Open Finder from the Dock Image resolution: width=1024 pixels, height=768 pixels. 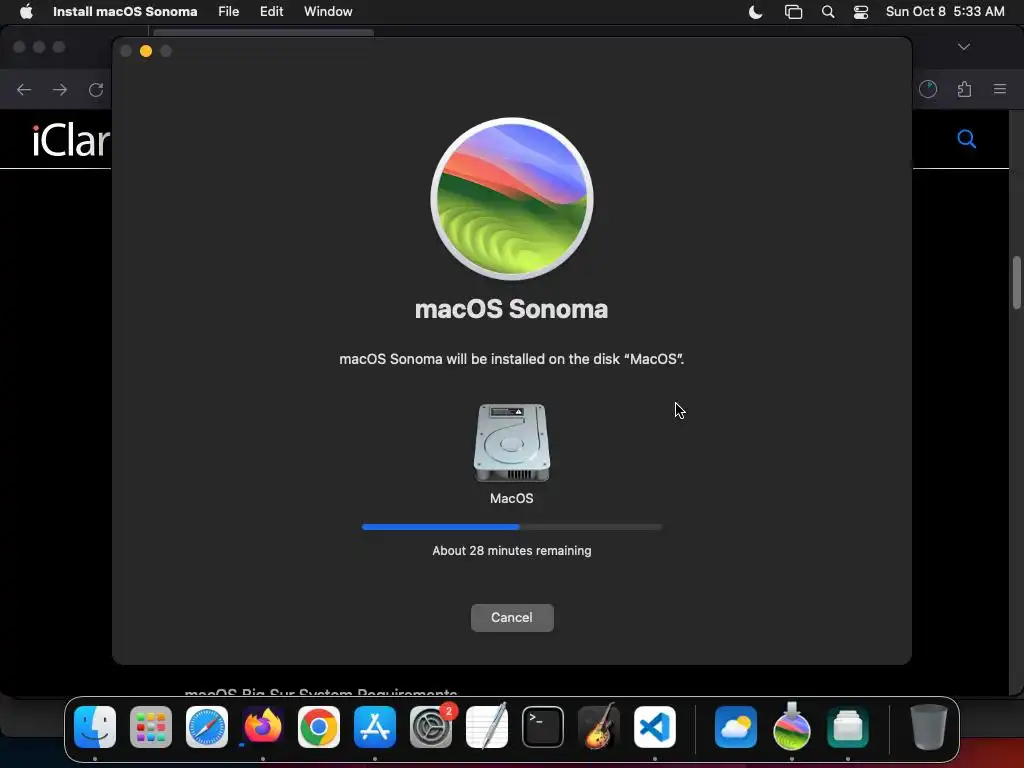(x=95, y=727)
